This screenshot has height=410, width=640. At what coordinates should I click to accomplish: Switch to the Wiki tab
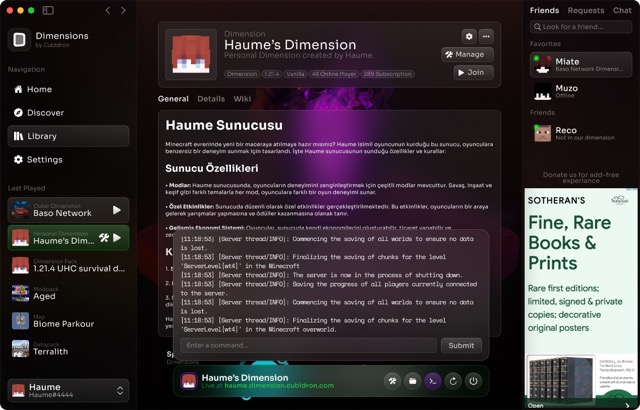[242, 99]
